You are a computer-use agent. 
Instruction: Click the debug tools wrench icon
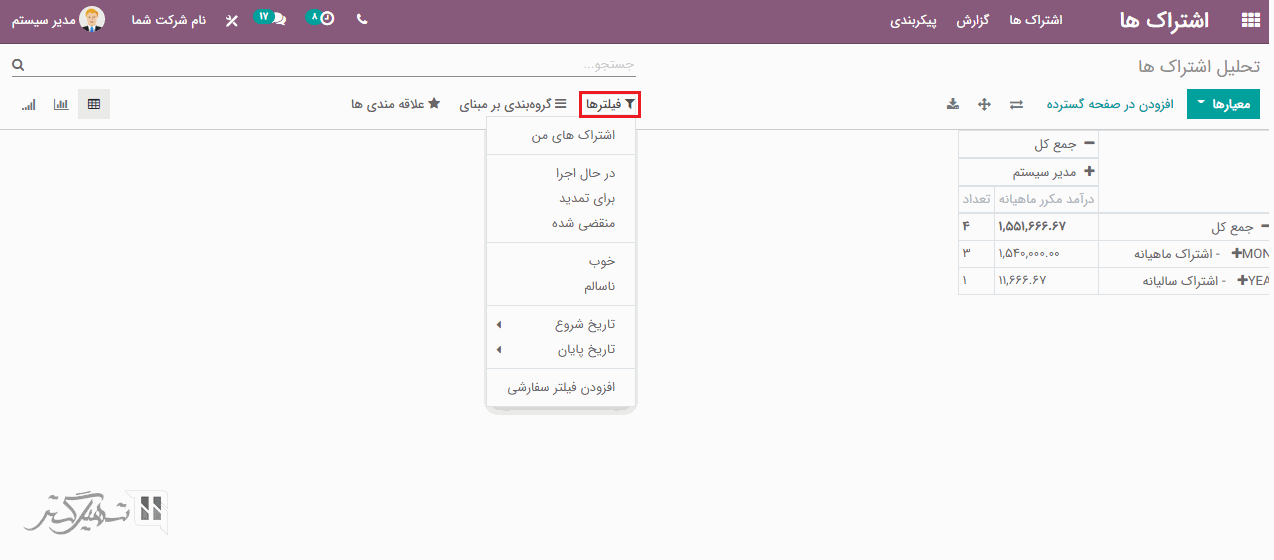tap(232, 20)
